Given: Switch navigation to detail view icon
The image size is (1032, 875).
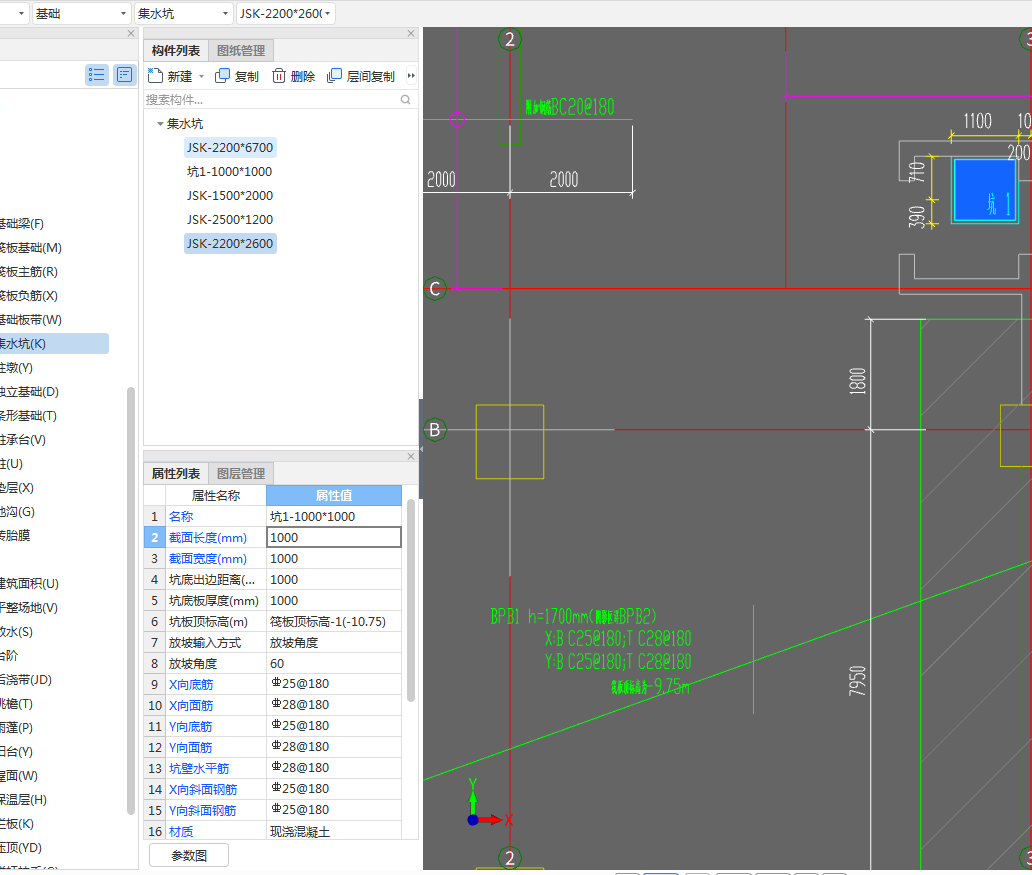Looking at the screenshot, I should (124, 74).
